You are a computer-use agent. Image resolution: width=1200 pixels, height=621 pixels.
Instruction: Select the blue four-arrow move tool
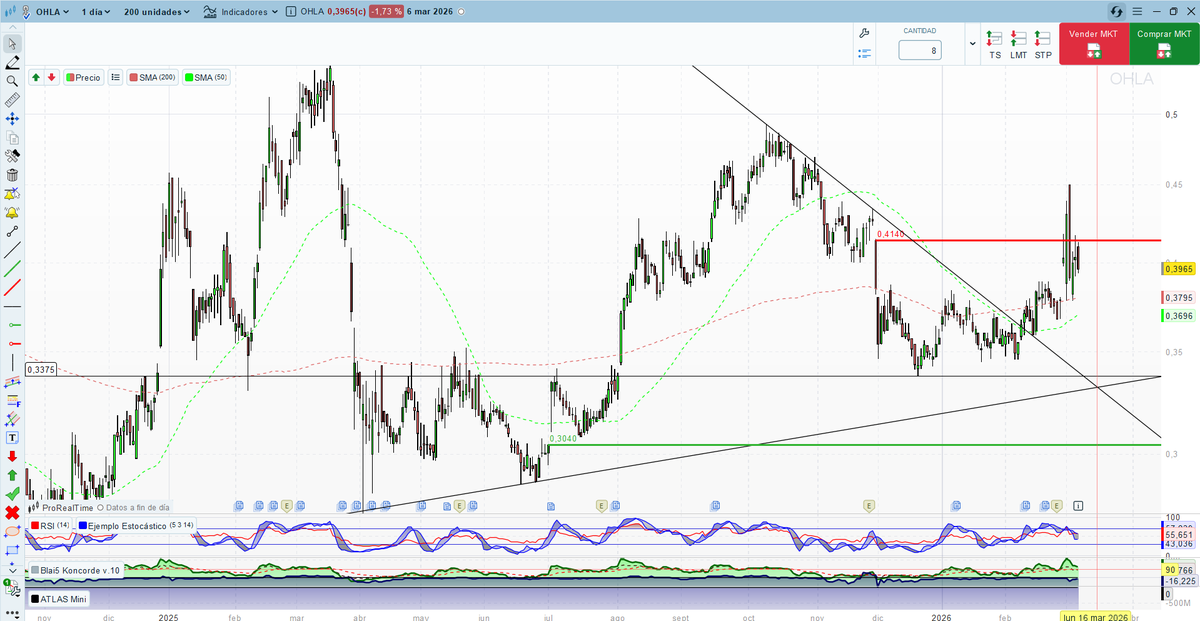(x=12, y=119)
